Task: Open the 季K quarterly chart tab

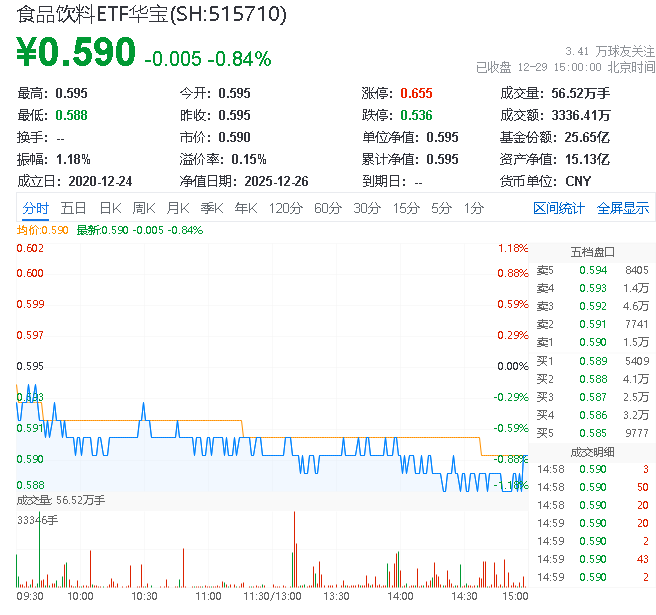Action: tap(211, 208)
